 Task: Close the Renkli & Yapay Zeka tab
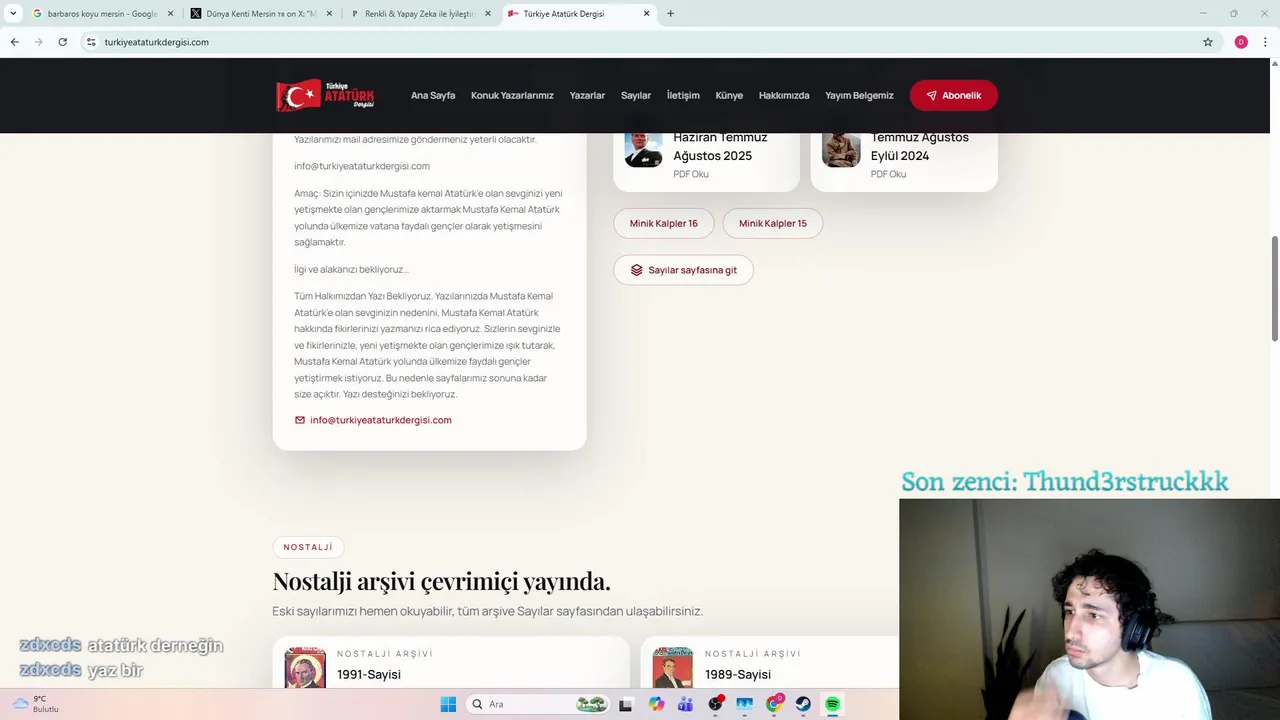click(x=488, y=14)
